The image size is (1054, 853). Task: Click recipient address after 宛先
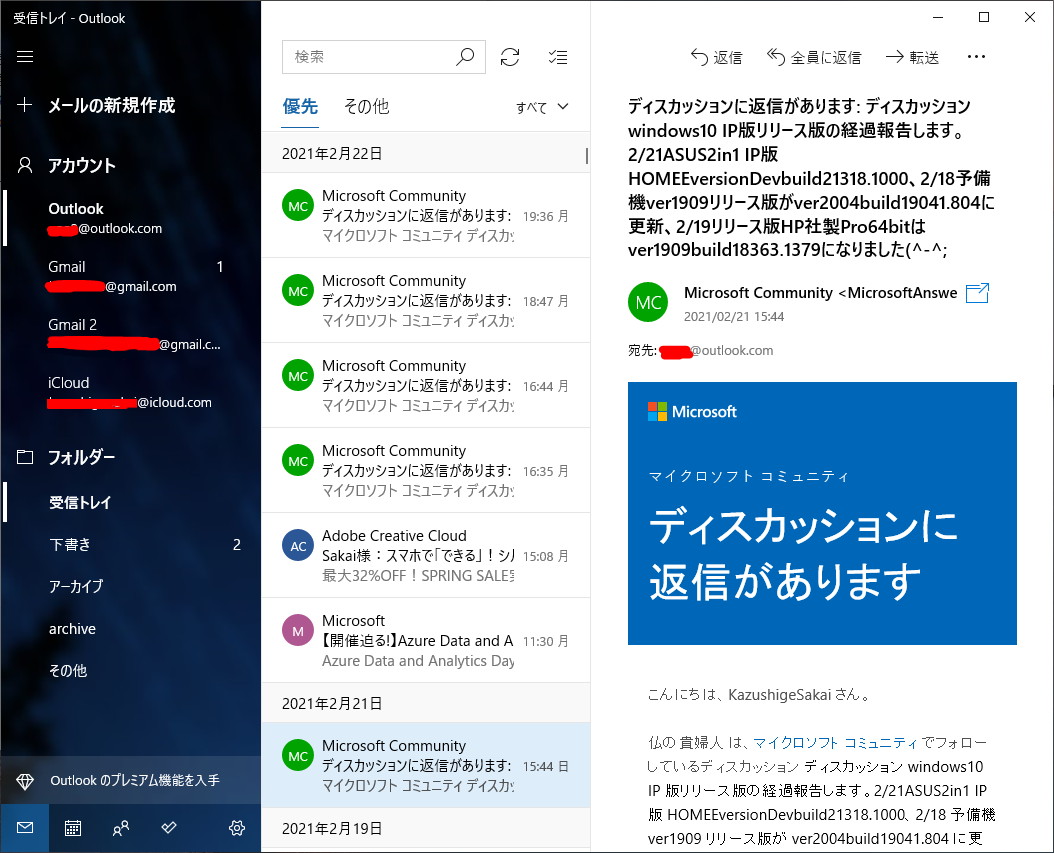click(717, 350)
